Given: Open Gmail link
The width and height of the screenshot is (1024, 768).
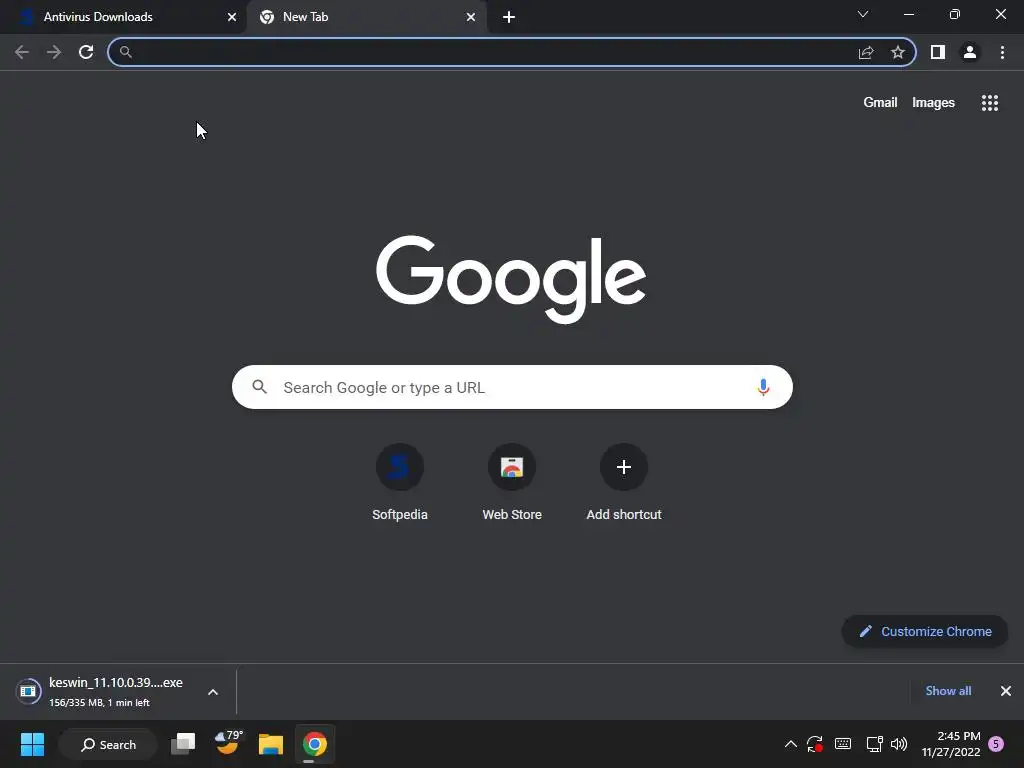Looking at the screenshot, I should [880, 103].
